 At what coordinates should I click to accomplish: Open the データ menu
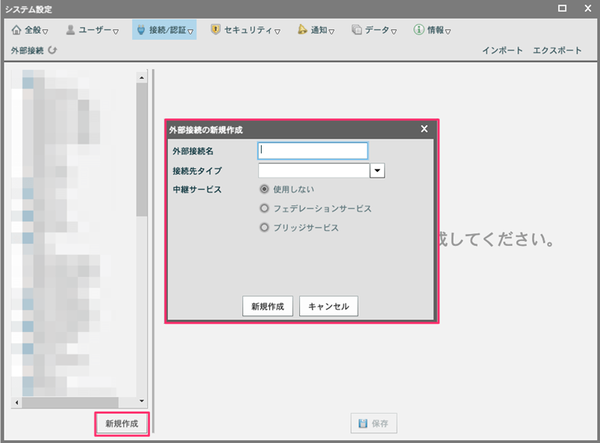374,30
